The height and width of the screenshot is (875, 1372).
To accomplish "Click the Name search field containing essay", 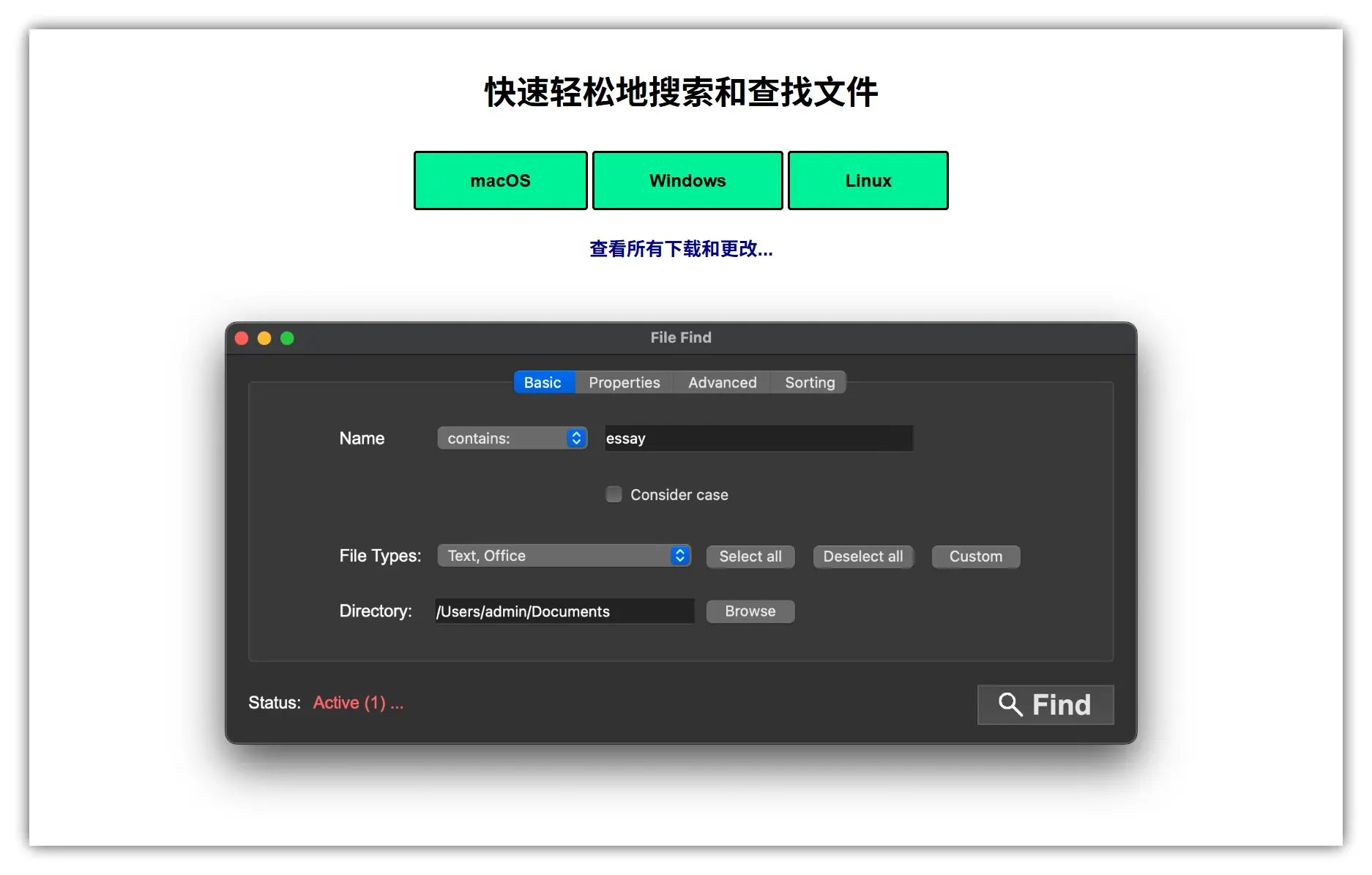I will coord(758,438).
